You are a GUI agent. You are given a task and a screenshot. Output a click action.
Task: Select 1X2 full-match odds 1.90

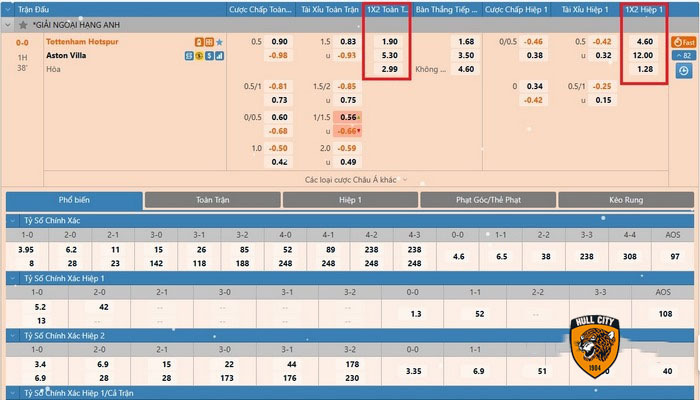pos(390,42)
